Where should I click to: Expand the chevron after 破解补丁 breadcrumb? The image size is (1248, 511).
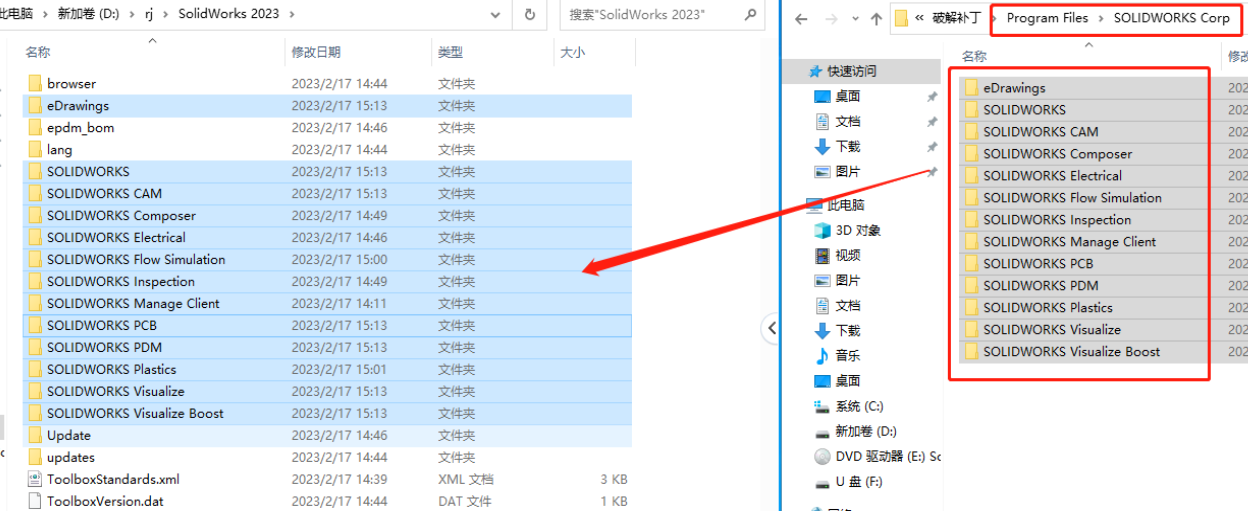pyautogui.click(x=994, y=18)
